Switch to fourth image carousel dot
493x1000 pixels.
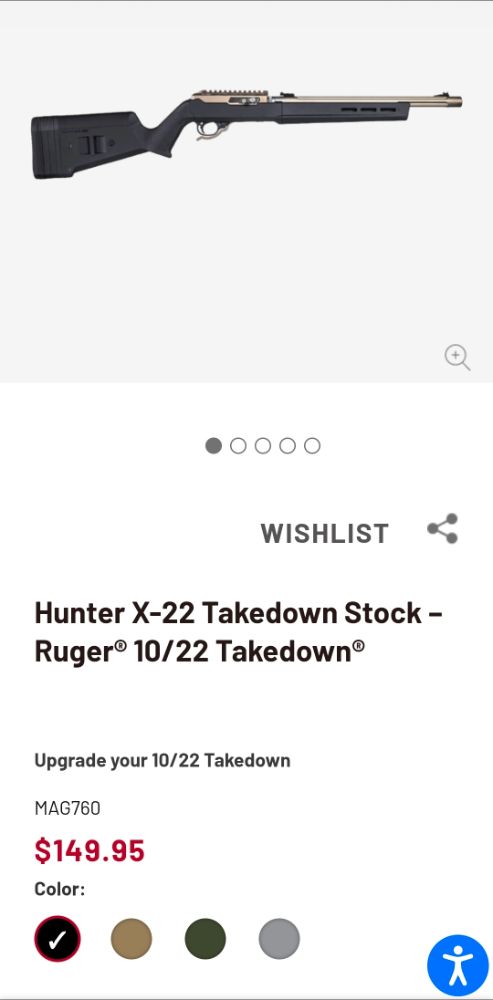288,446
